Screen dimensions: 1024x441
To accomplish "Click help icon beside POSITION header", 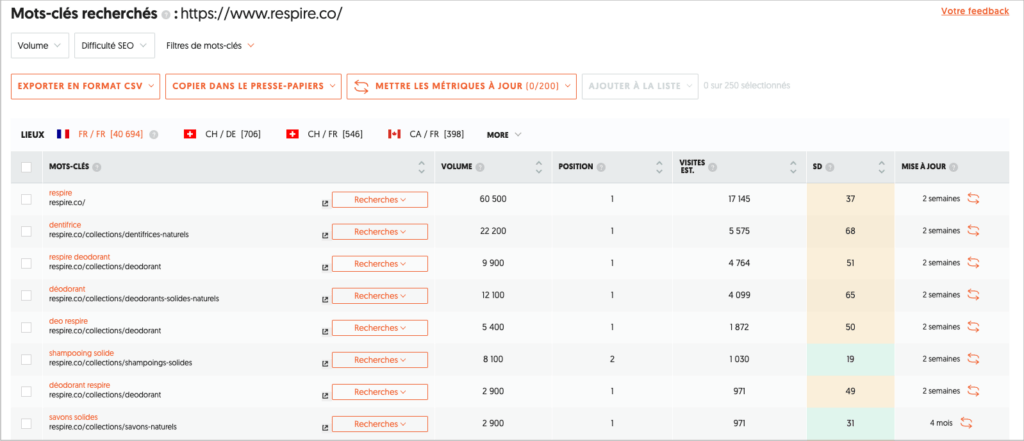I will click(601, 167).
